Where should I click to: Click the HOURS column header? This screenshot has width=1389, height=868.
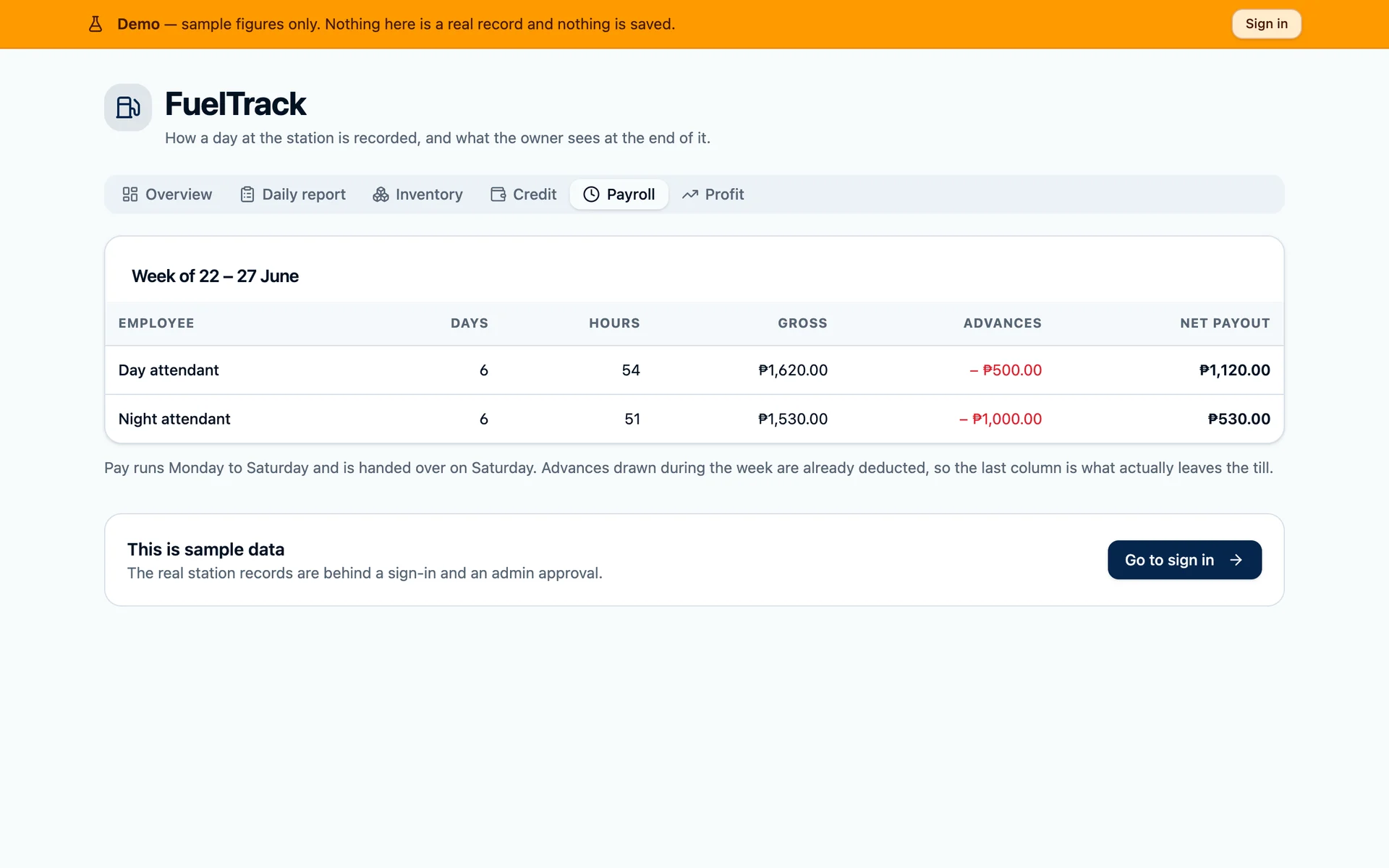coord(614,323)
